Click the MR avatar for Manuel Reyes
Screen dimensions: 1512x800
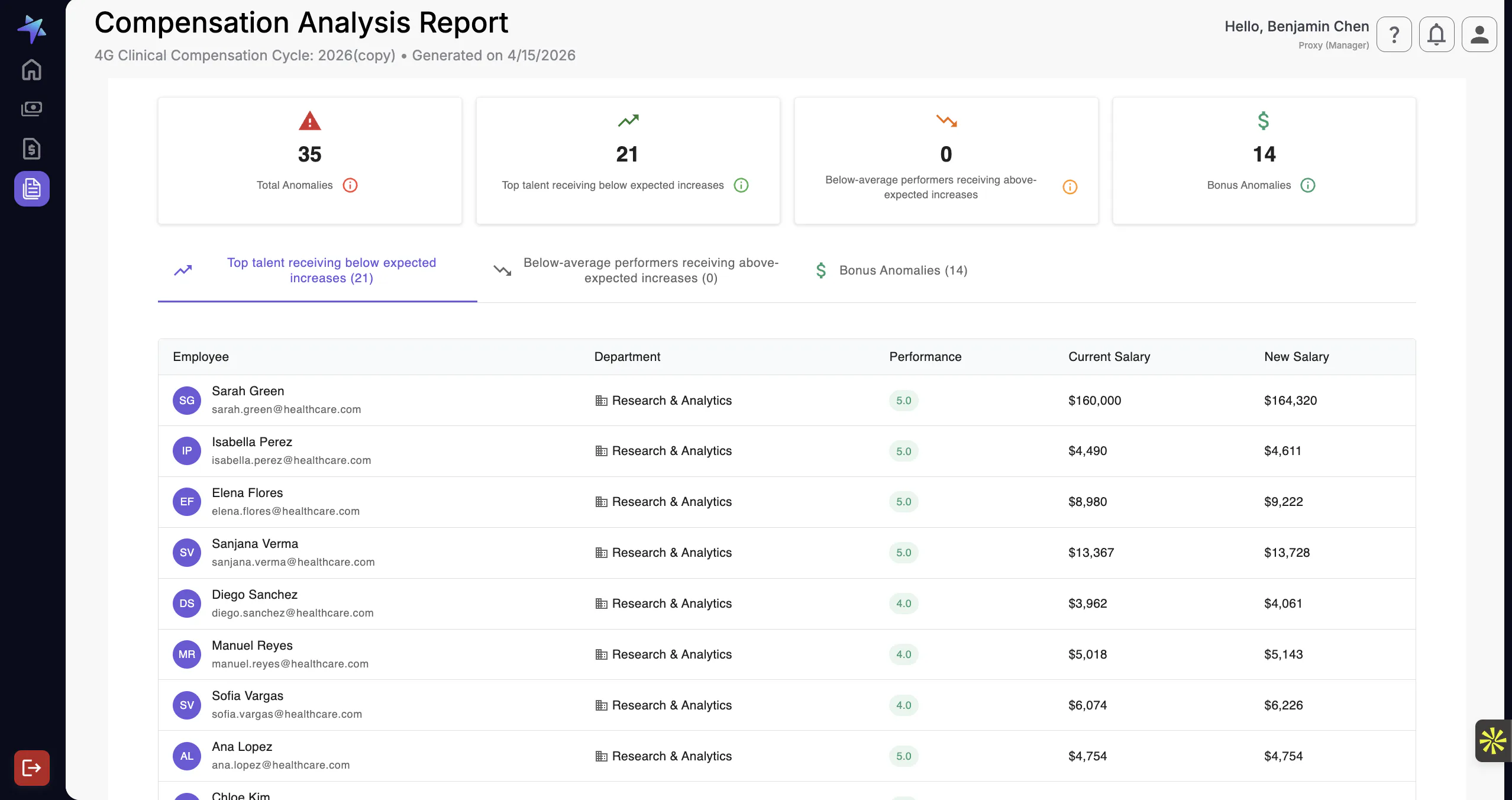click(x=187, y=654)
